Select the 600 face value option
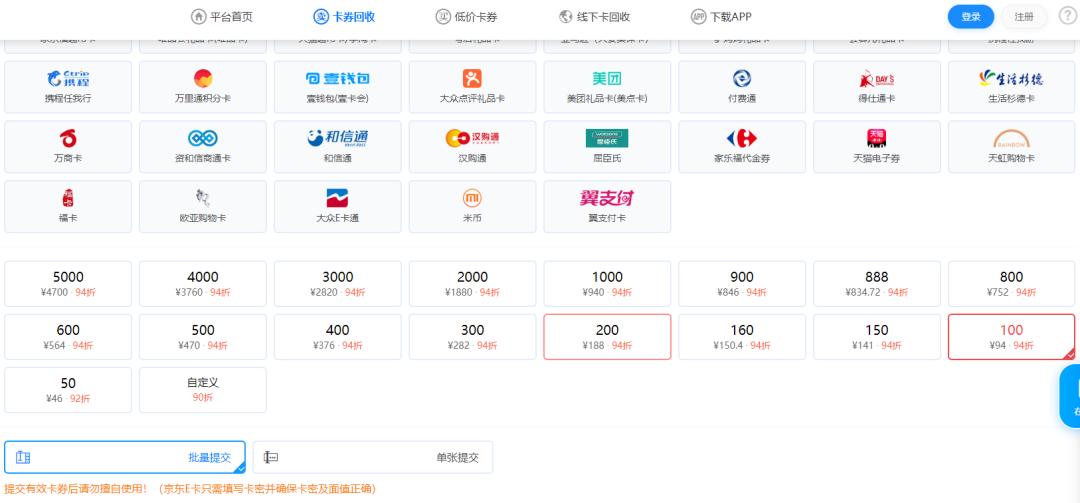This screenshot has width=1080, height=503. [68, 337]
